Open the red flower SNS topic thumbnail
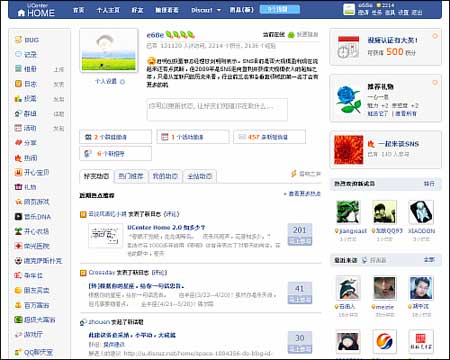Screen dimensions: 450x360 (x=348, y=150)
